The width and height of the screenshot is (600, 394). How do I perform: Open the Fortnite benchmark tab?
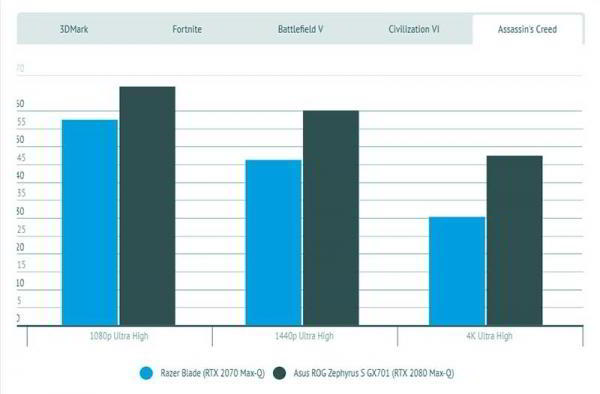187,29
